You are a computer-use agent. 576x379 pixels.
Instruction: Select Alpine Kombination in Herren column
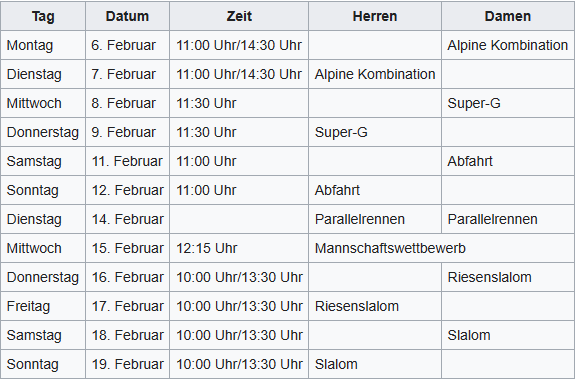coord(375,74)
